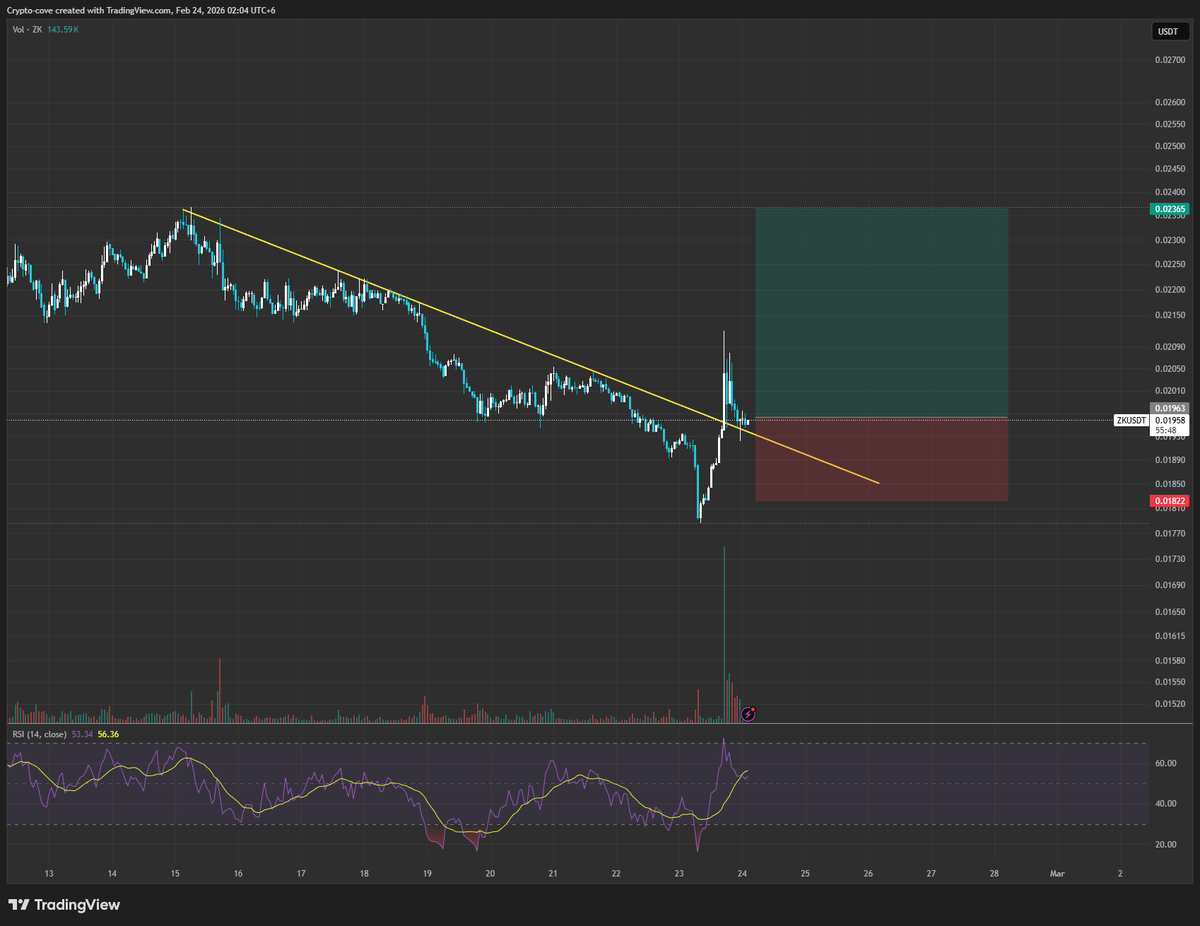Click the 0.01958 current price label
Screen dimensions: 1200x926
click(x=1169, y=421)
